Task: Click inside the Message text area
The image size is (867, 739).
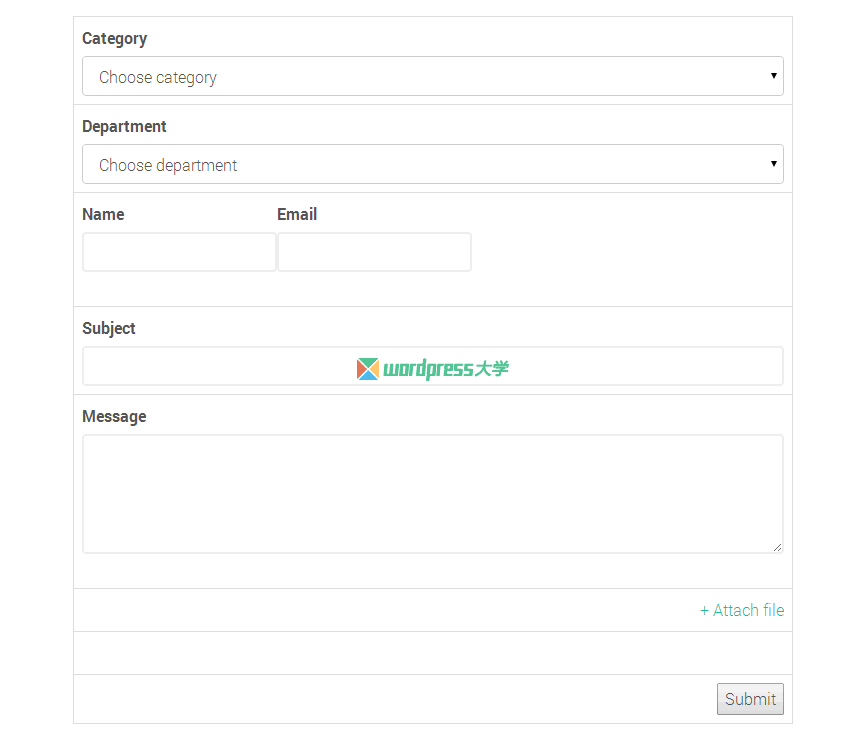Action: [432, 494]
